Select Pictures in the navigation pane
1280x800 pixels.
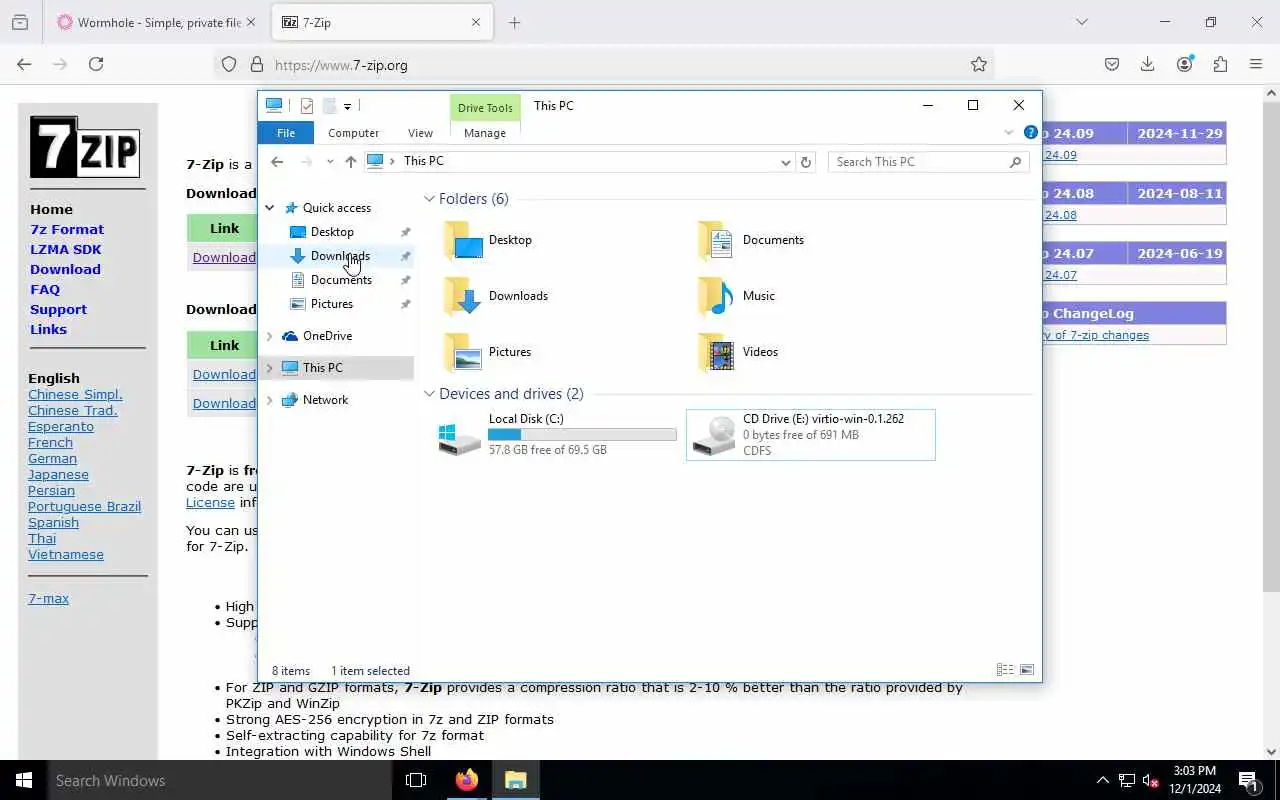coord(332,304)
